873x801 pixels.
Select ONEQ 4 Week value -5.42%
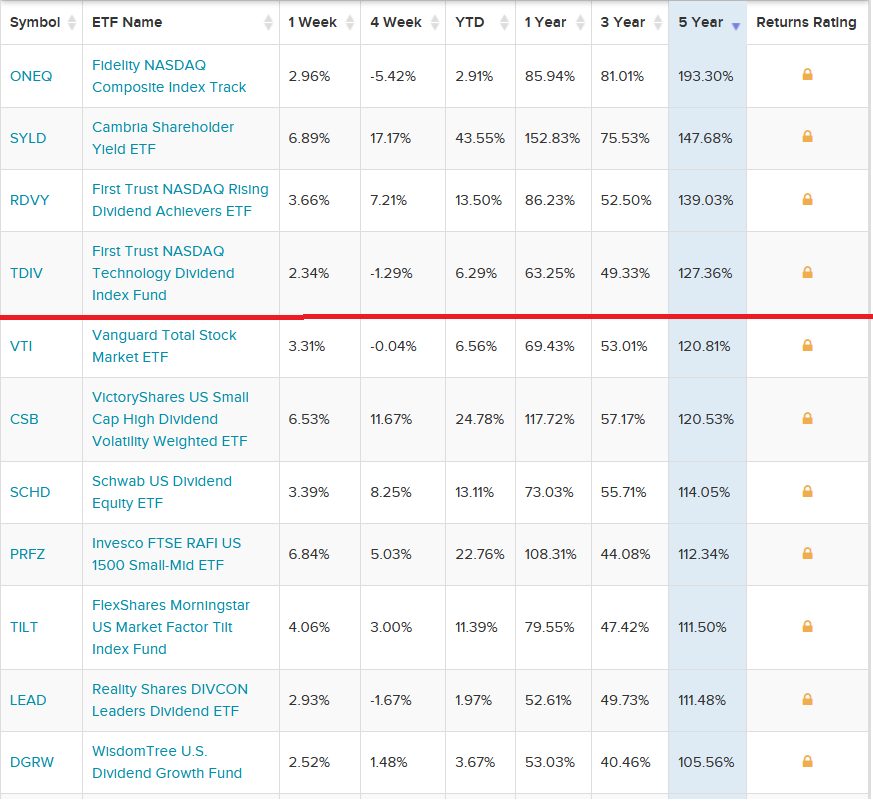(x=393, y=76)
